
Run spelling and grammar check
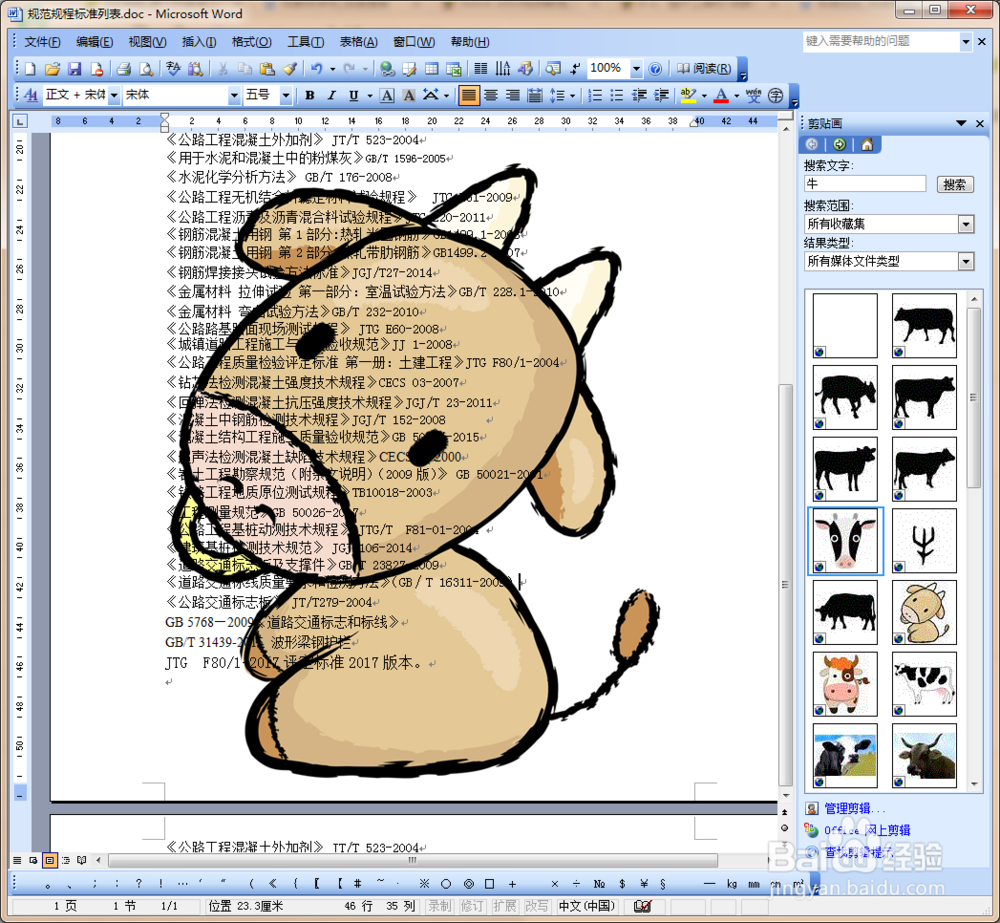coord(173,68)
